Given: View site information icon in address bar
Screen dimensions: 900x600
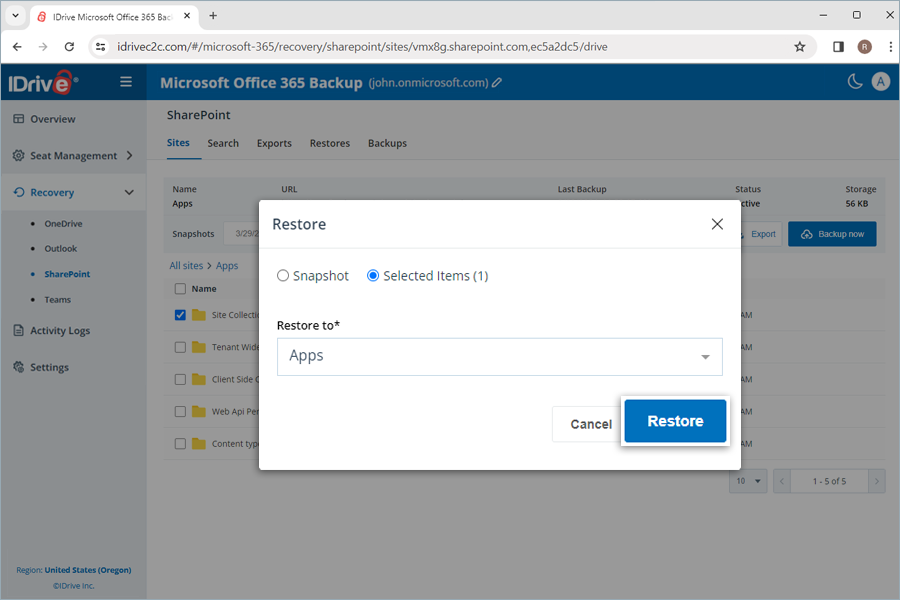Looking at the screenshot, I should [x=100, y=47].
